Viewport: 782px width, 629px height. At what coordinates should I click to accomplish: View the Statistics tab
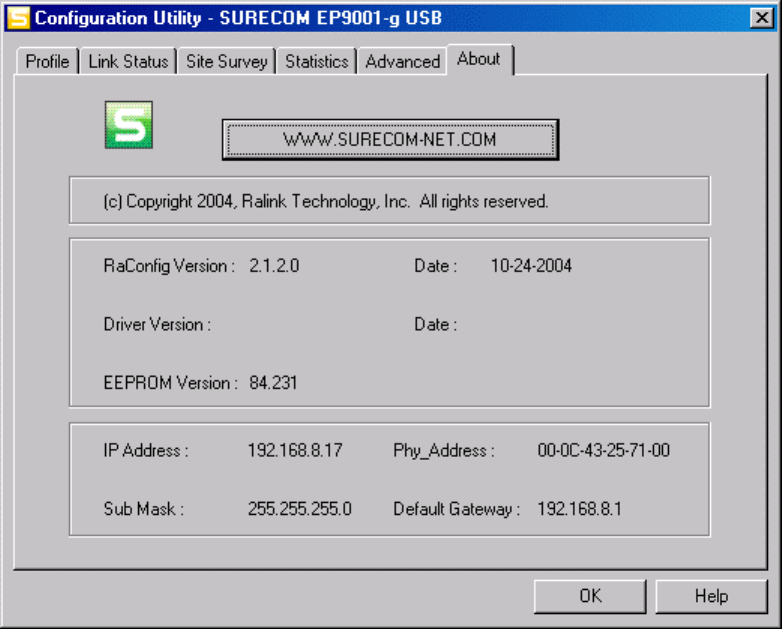point(317,62)
